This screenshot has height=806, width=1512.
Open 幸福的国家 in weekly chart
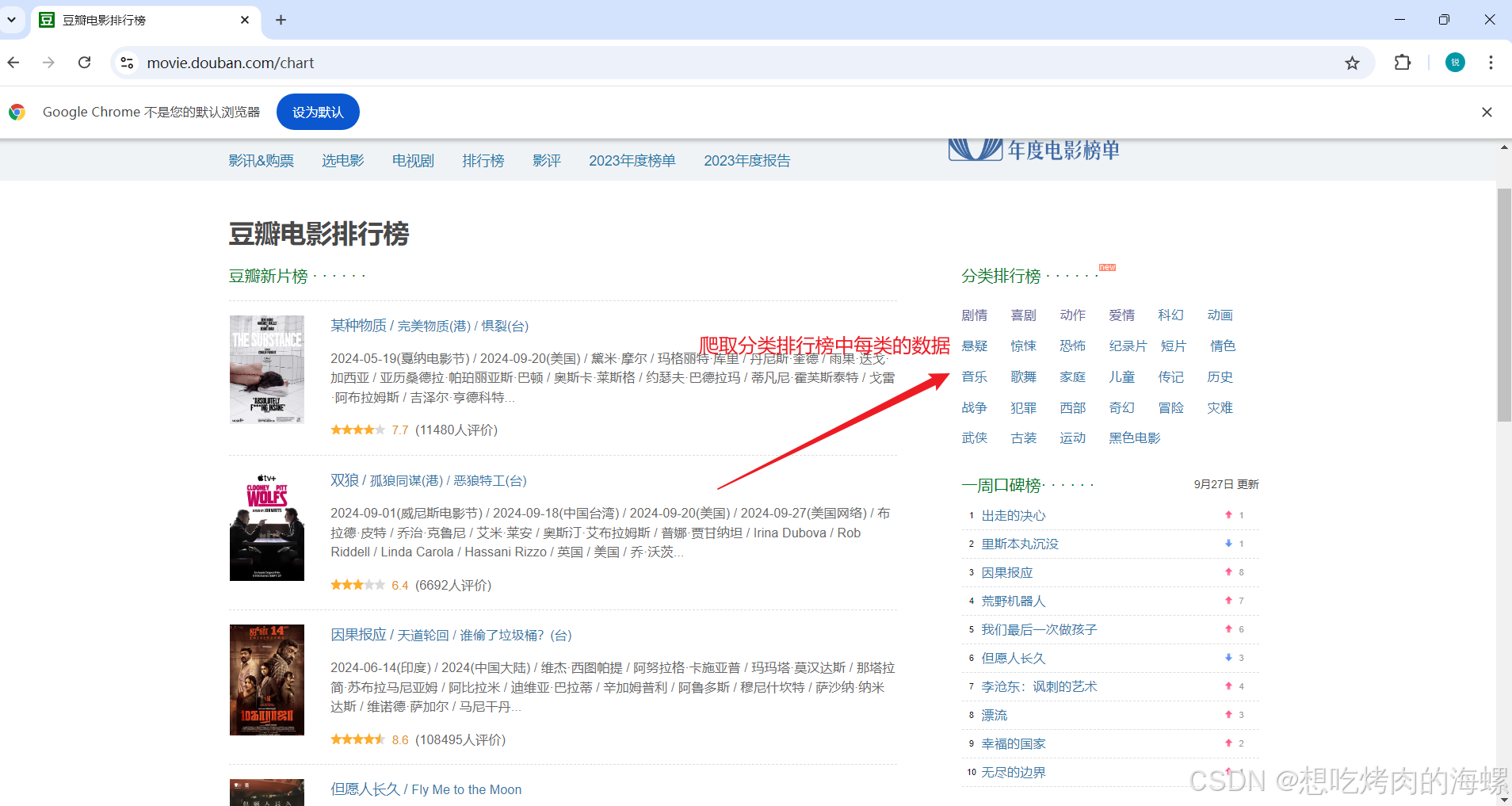click(1014, 744)
